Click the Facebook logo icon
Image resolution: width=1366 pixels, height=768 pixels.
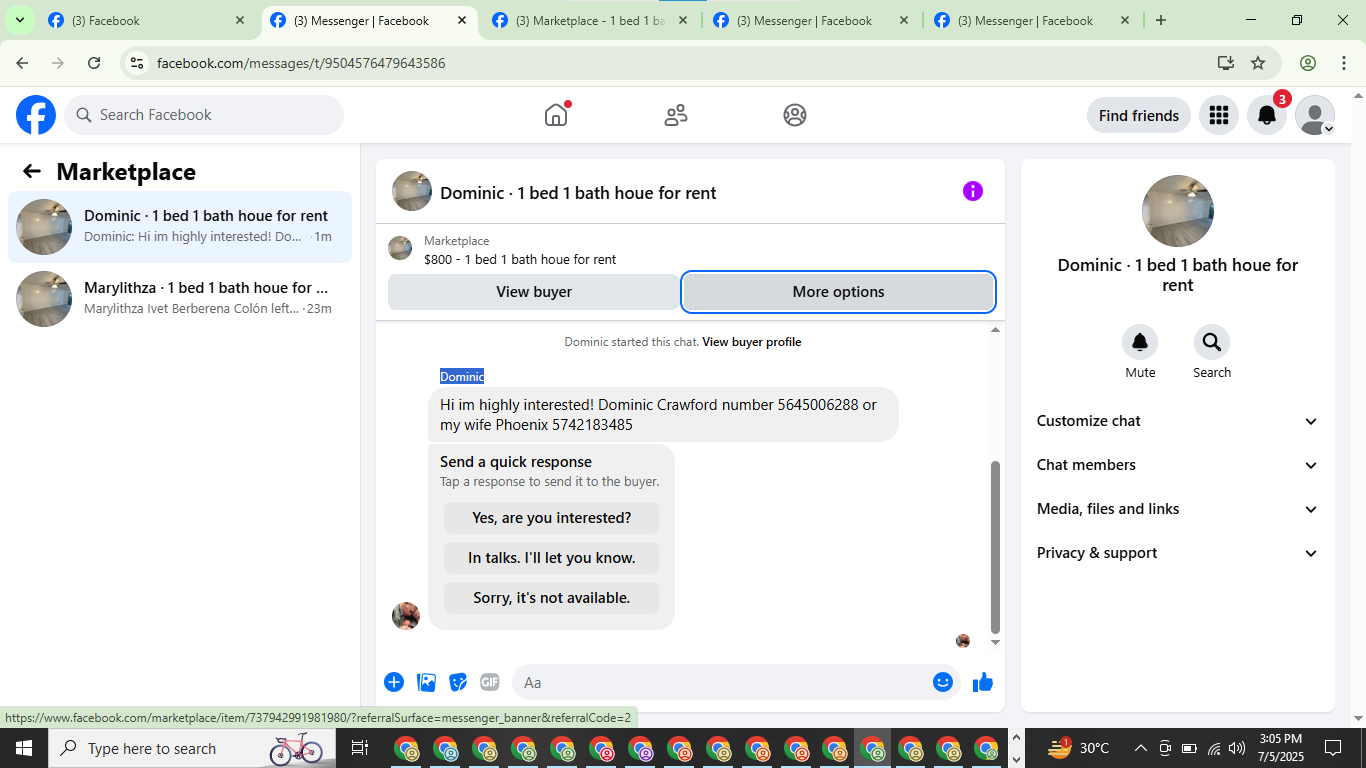(x=36, y=115)
